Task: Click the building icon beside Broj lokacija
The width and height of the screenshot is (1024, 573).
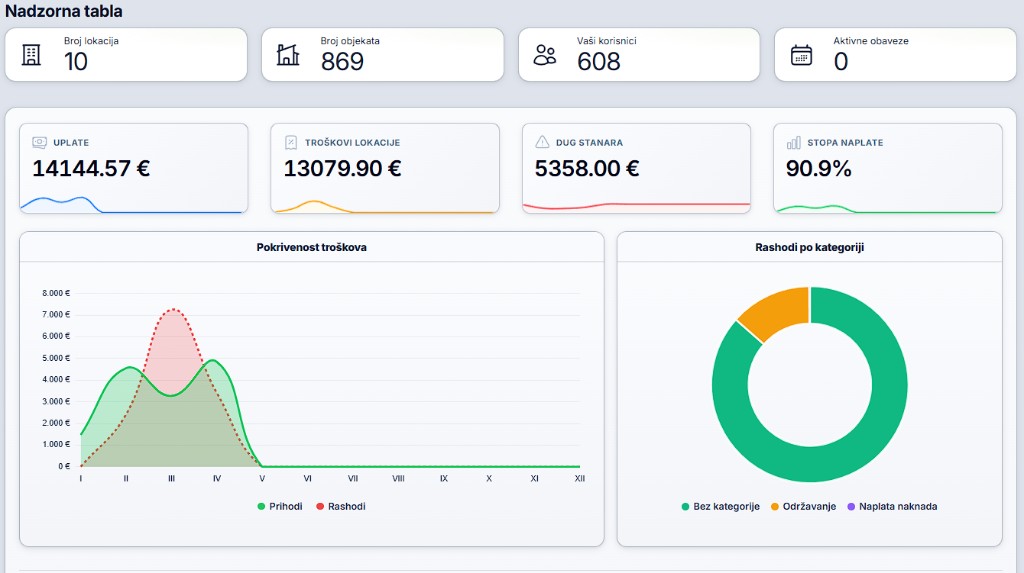Action: point(31,55)
